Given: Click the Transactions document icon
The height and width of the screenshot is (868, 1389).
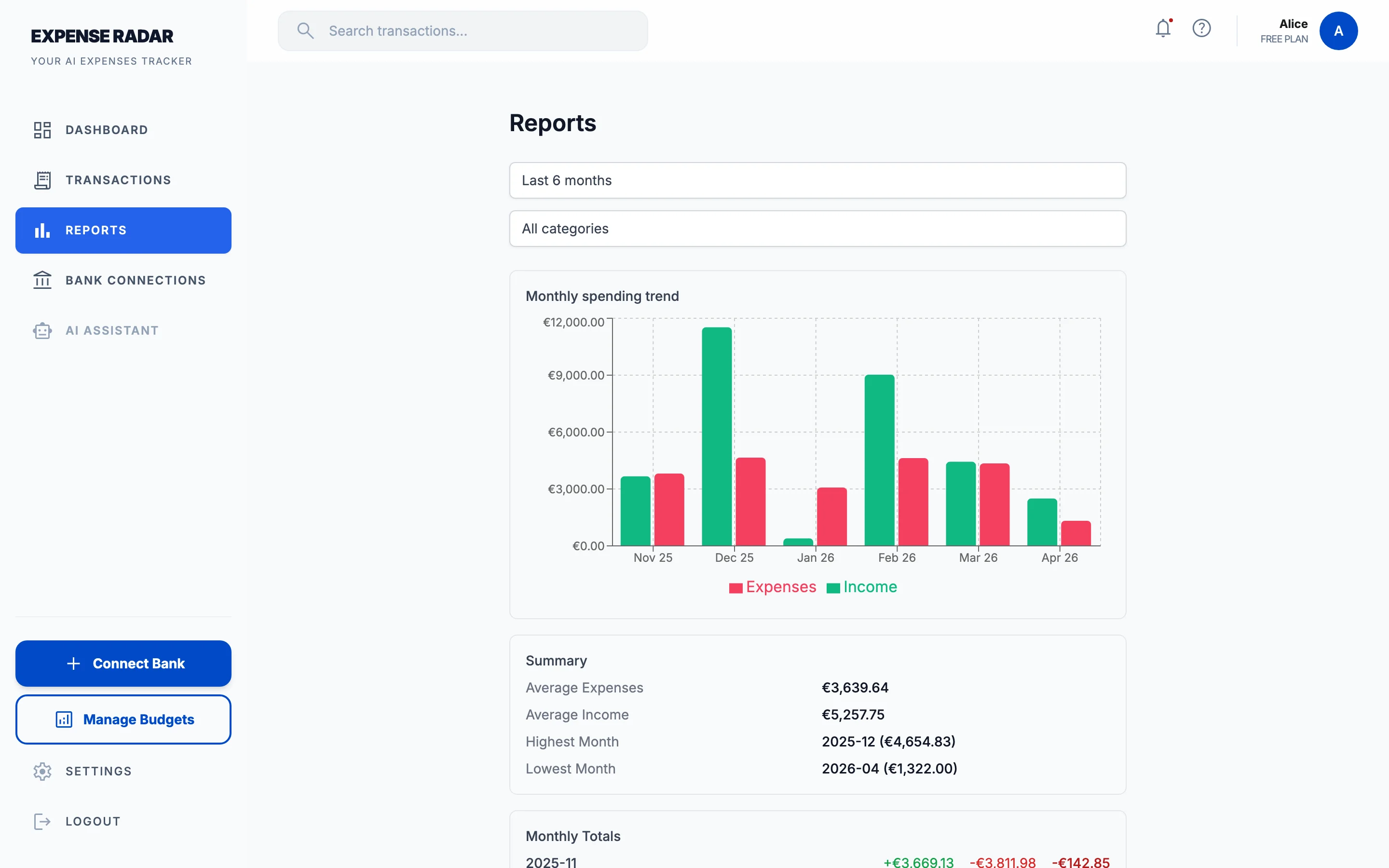Looking at the screenshot, I should click(42, 180).
